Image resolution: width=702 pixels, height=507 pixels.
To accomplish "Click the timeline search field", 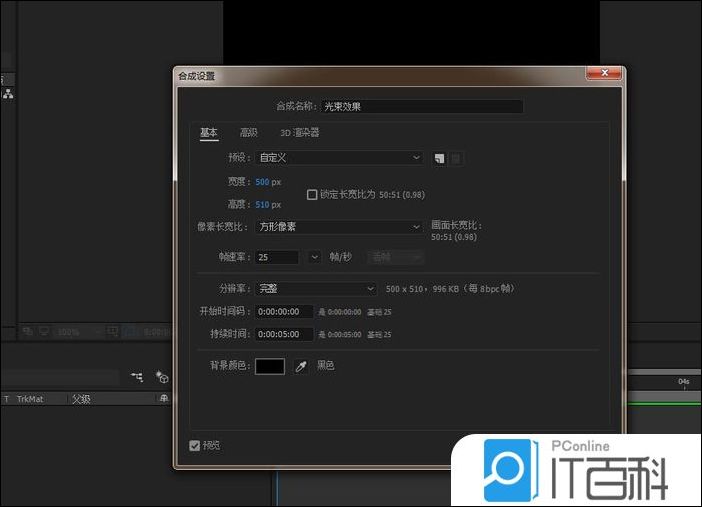I will pos(60,377).
